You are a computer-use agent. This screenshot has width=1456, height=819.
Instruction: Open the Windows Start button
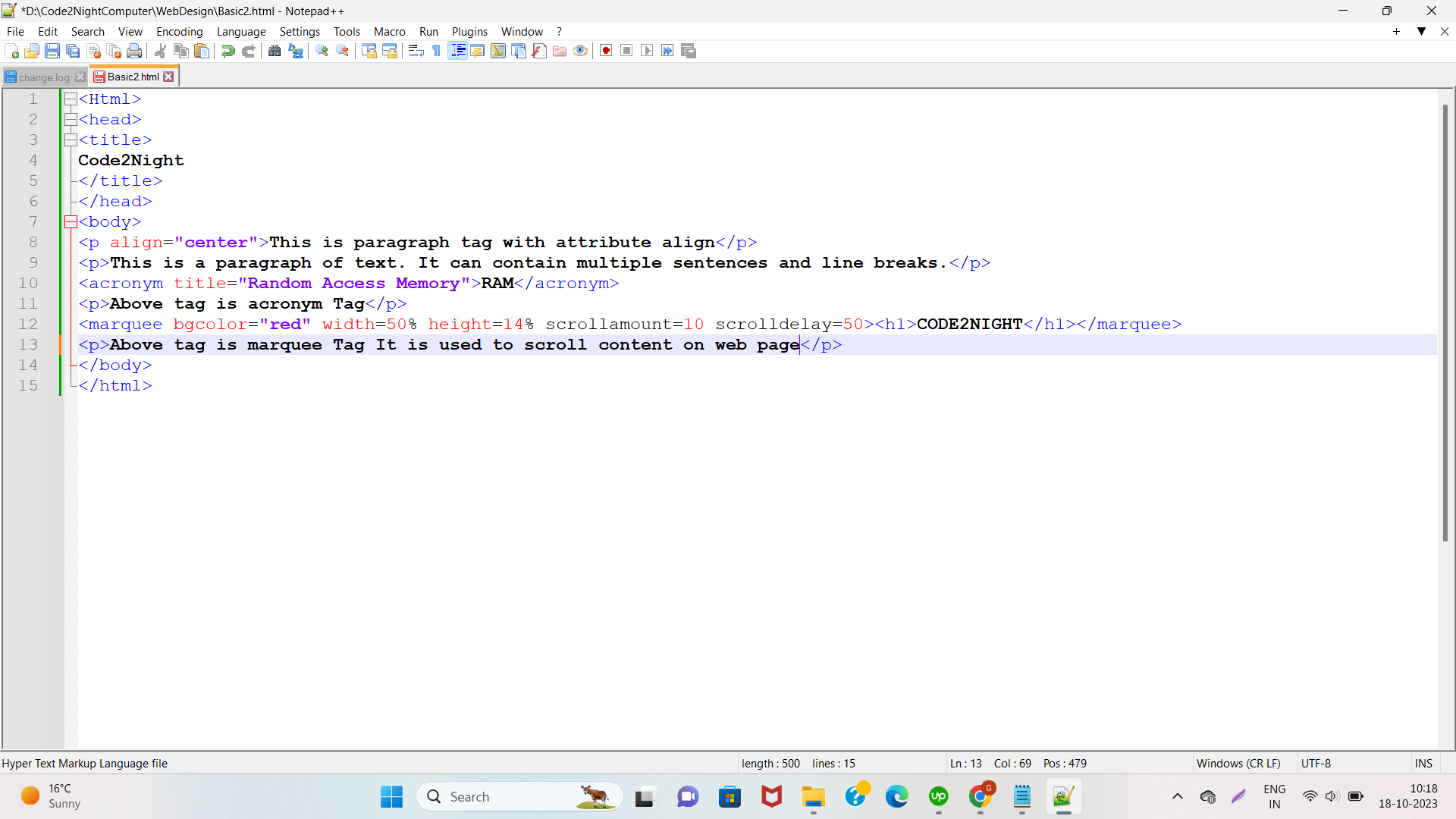click(392, 796)
